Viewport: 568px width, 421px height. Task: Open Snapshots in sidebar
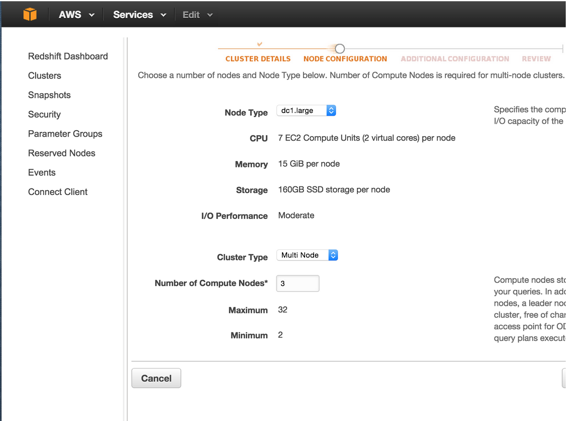tap(49, 95)
